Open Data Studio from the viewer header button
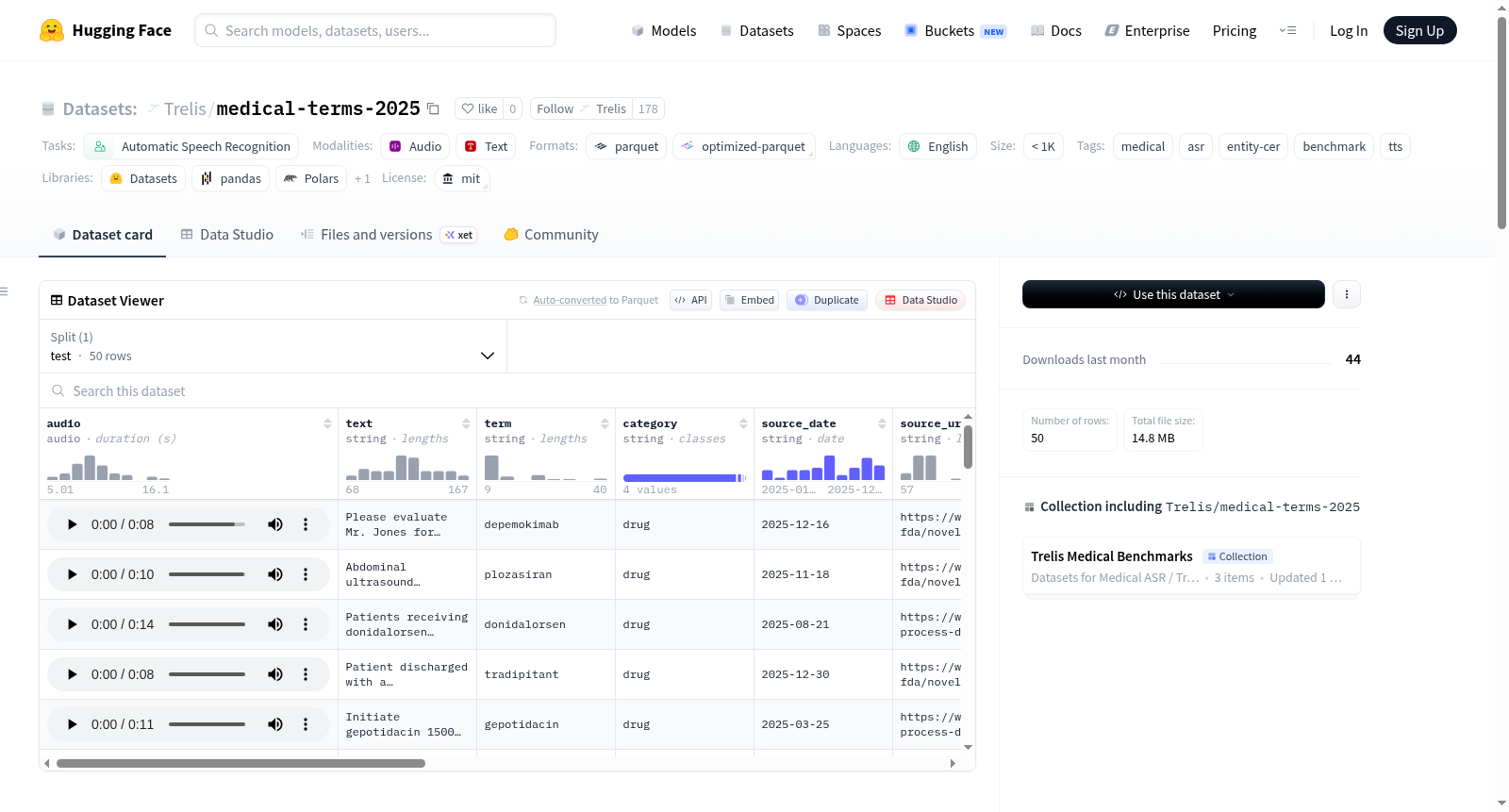 tap(920, 300)
